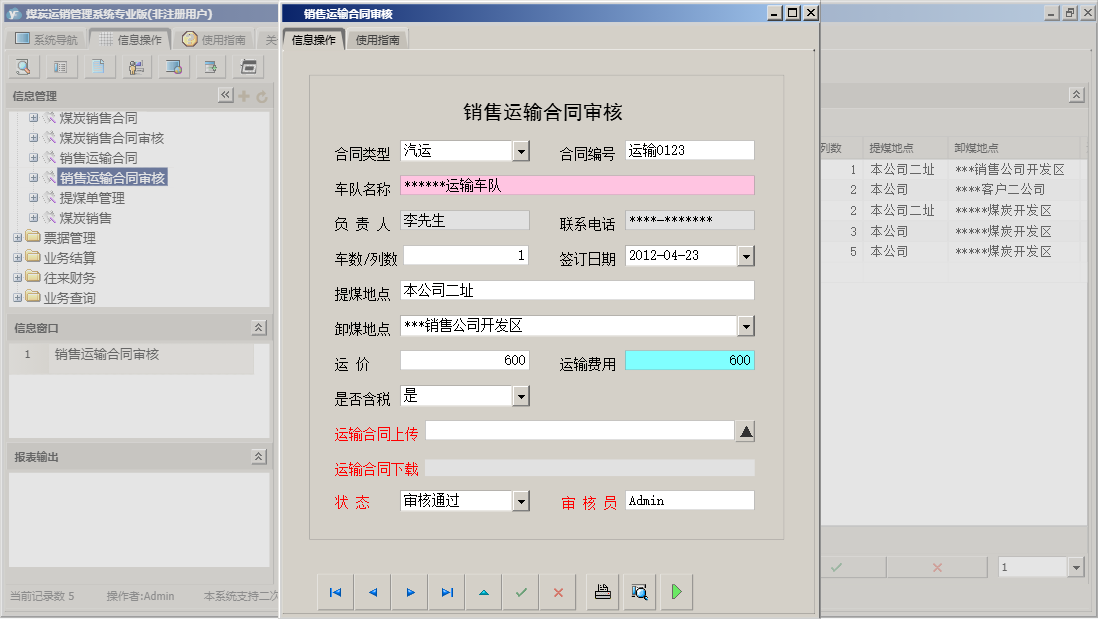Print the contract using the printer icon
This screenshot has width=1098, height=620.
pyautogui.click(x=602, y=592)
